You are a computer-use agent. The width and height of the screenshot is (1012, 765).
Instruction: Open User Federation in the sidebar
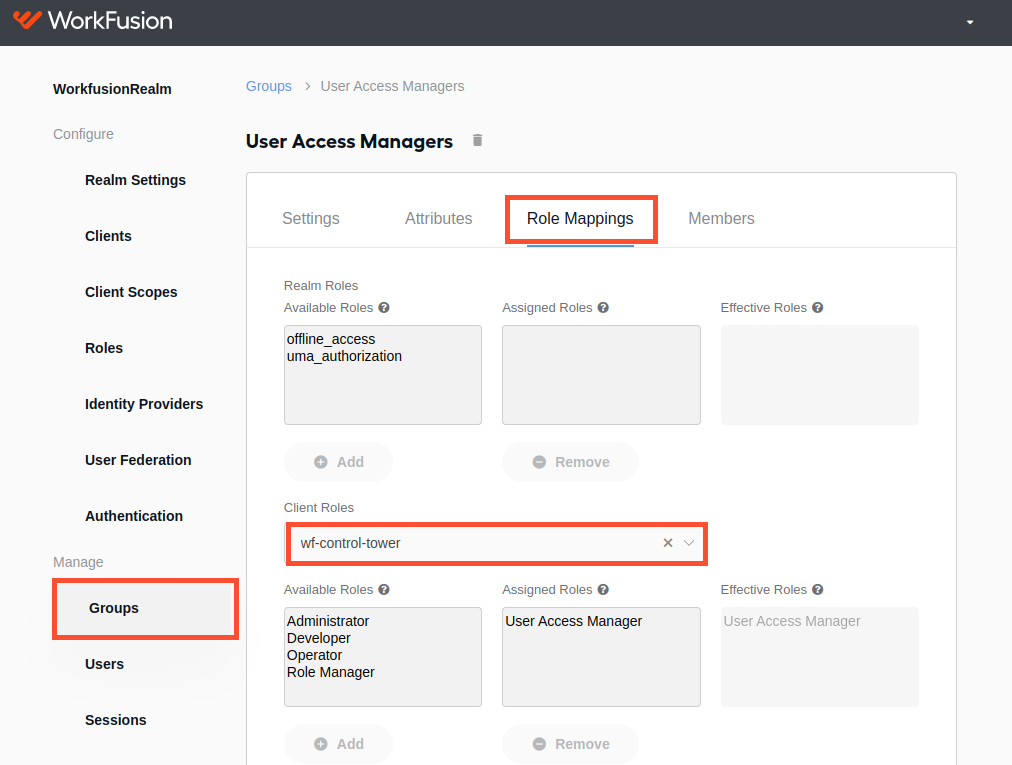138,460
